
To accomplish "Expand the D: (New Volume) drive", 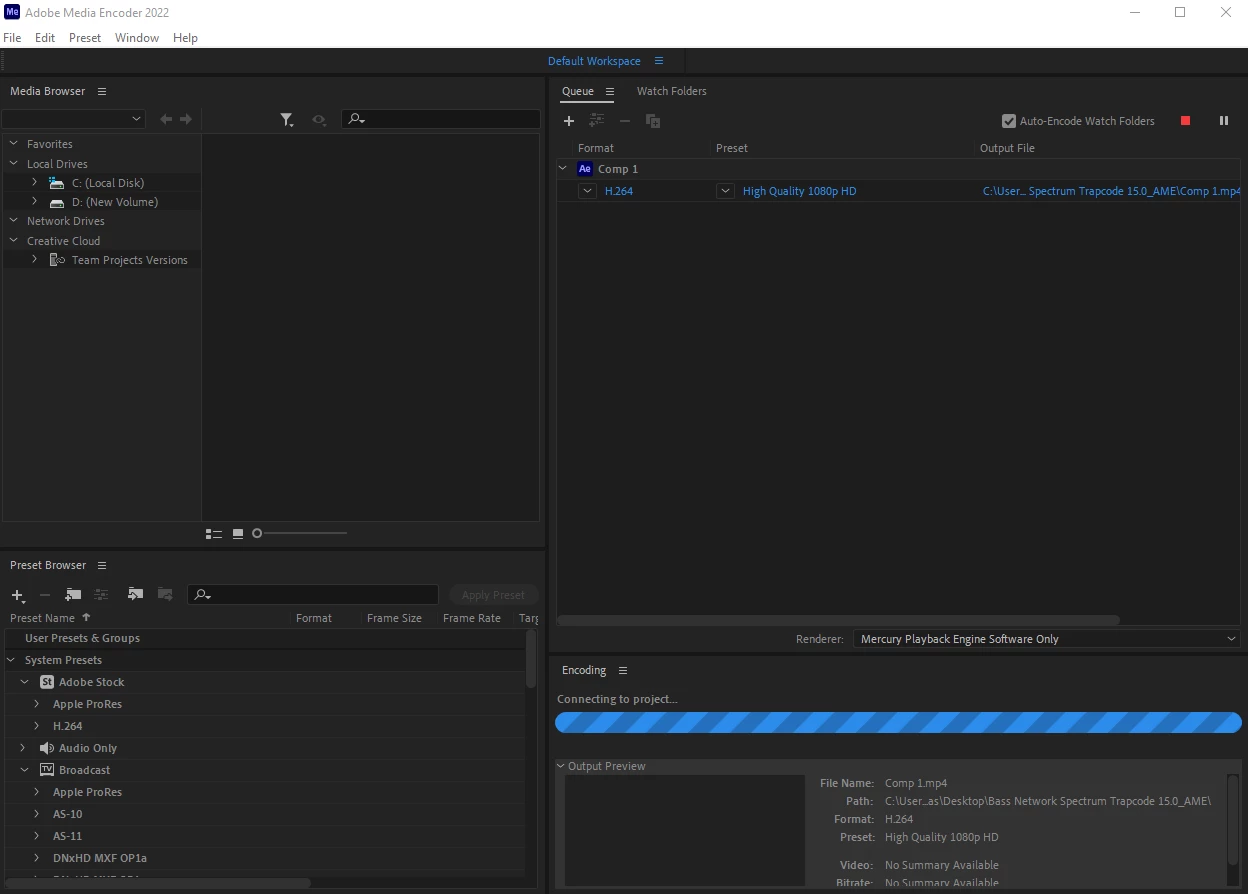I will tap(35, 202).
